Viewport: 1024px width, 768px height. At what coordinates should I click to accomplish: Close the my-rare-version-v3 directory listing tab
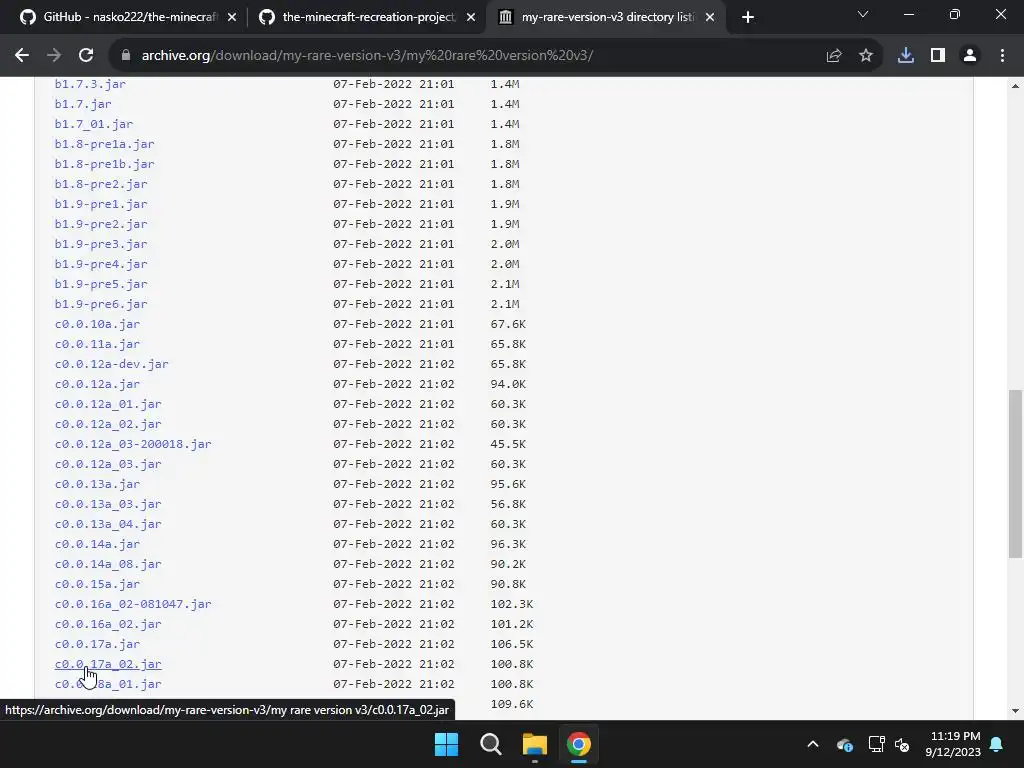coord(710,18)
